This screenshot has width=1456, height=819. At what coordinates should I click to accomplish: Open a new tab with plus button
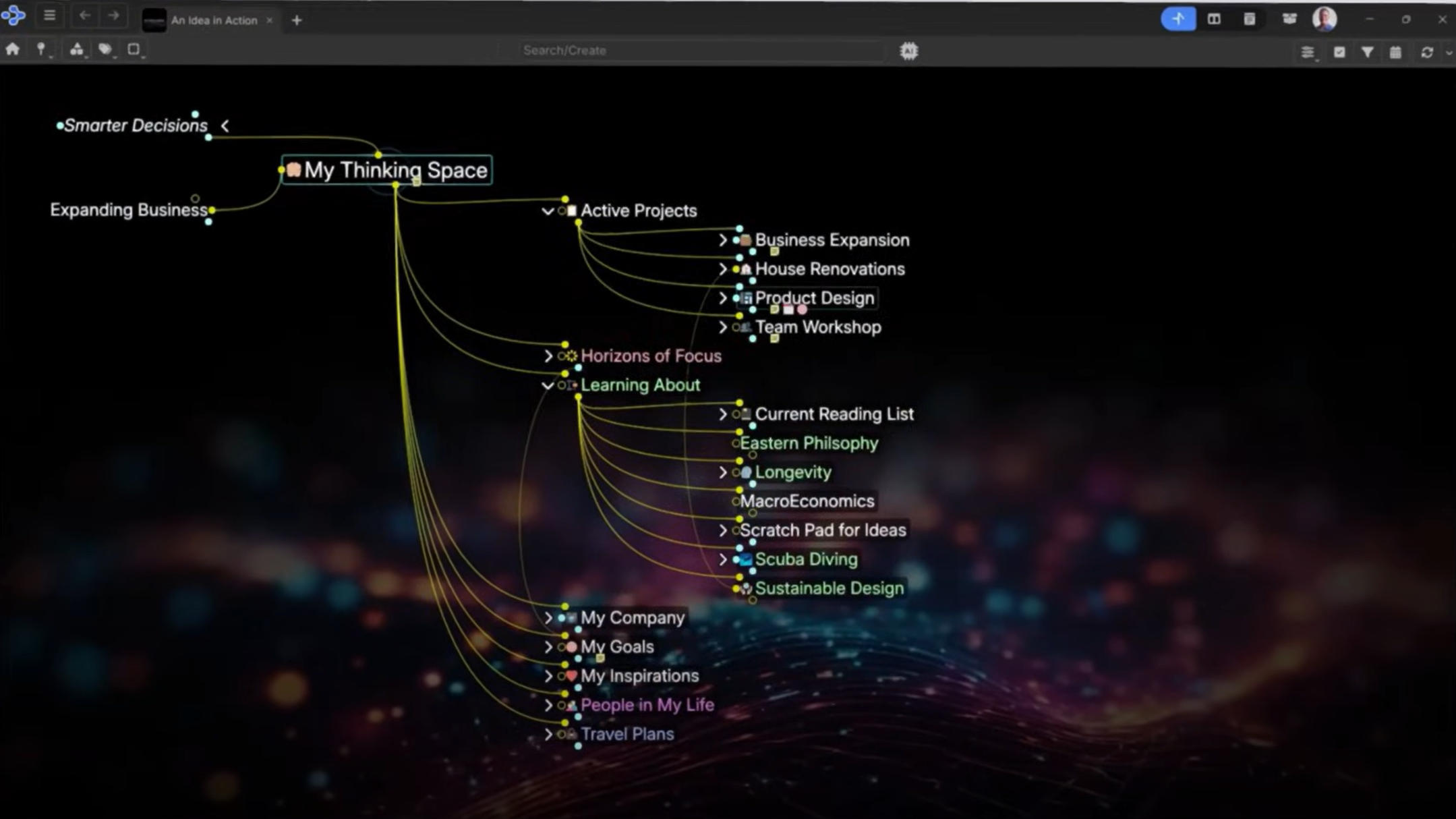(297, 20)
